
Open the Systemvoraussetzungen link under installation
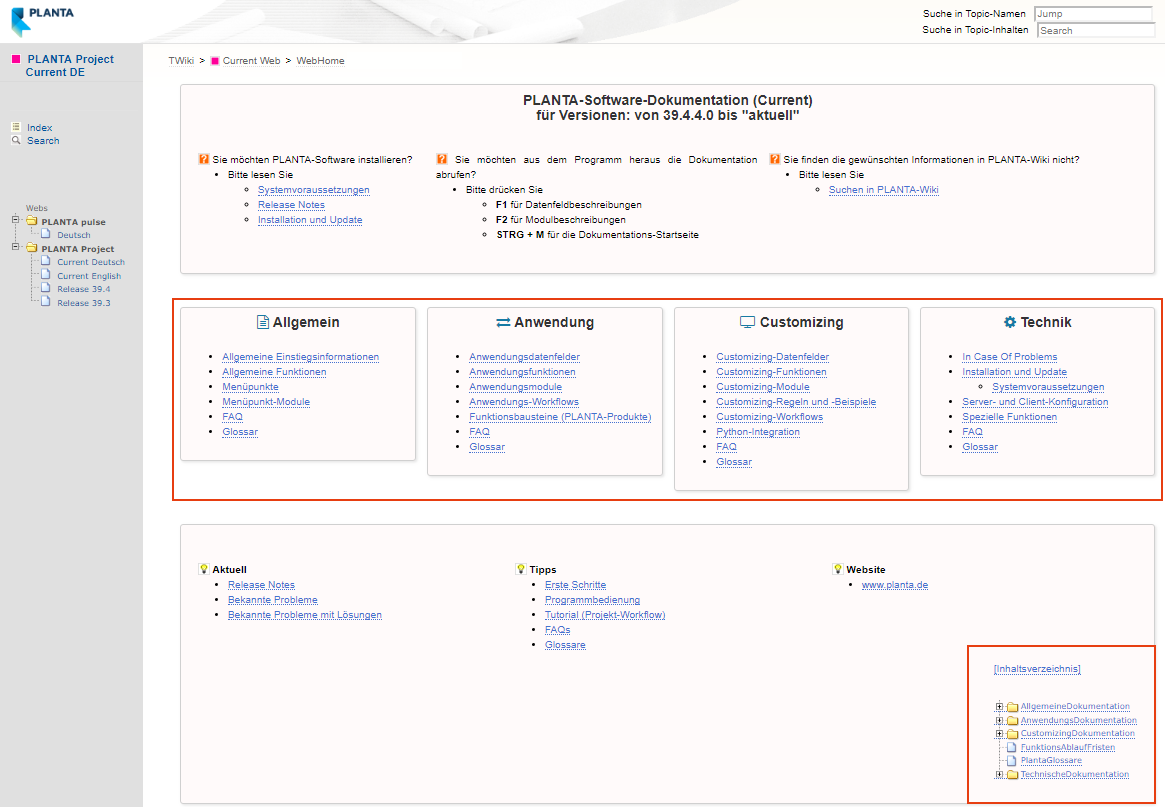coord(313,190)
